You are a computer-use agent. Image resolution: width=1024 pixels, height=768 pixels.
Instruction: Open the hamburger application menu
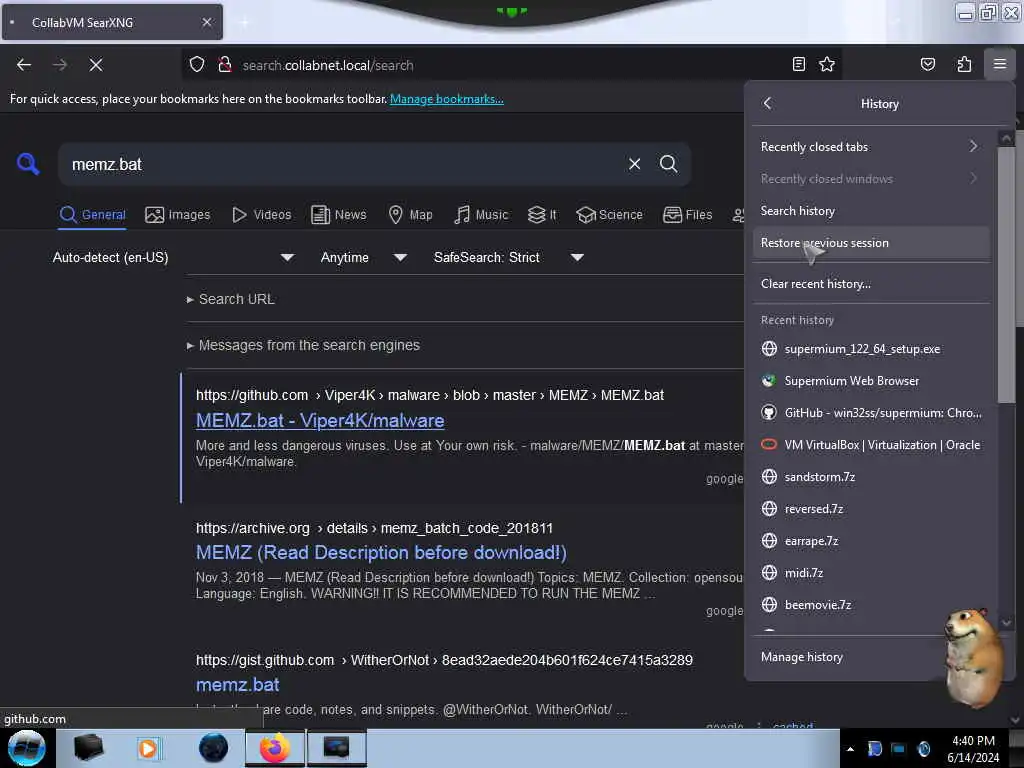[999, 64]
